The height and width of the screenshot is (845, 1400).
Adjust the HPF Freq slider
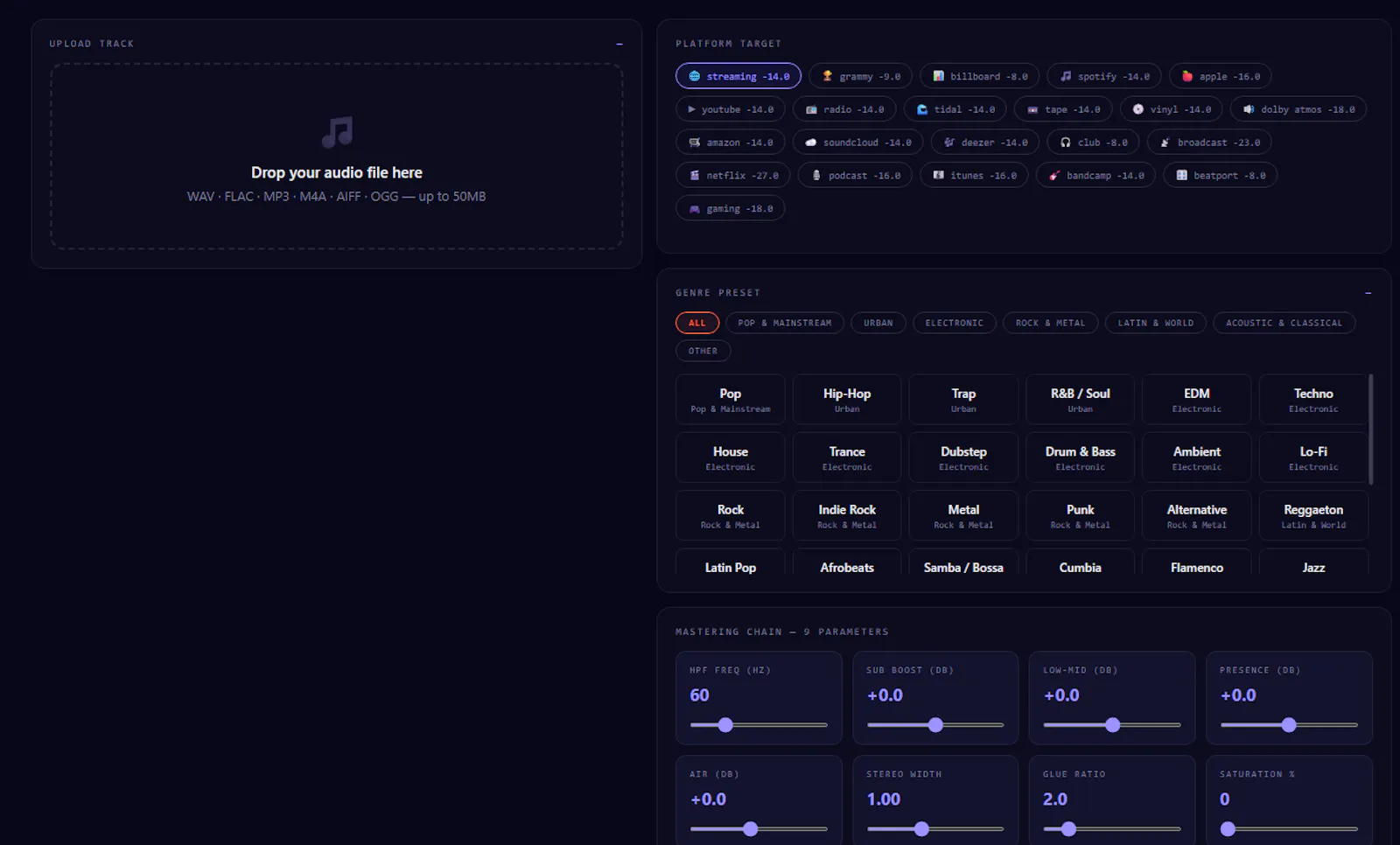(759, 725)
